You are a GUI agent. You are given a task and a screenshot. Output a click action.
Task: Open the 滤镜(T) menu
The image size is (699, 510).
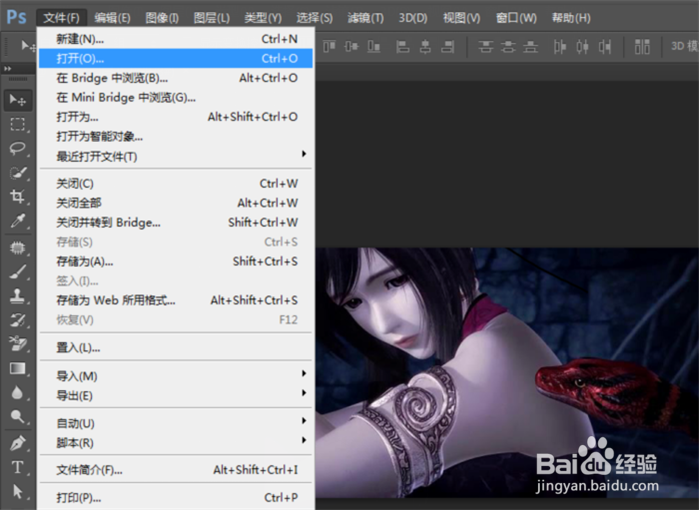[x=366, y=18]
